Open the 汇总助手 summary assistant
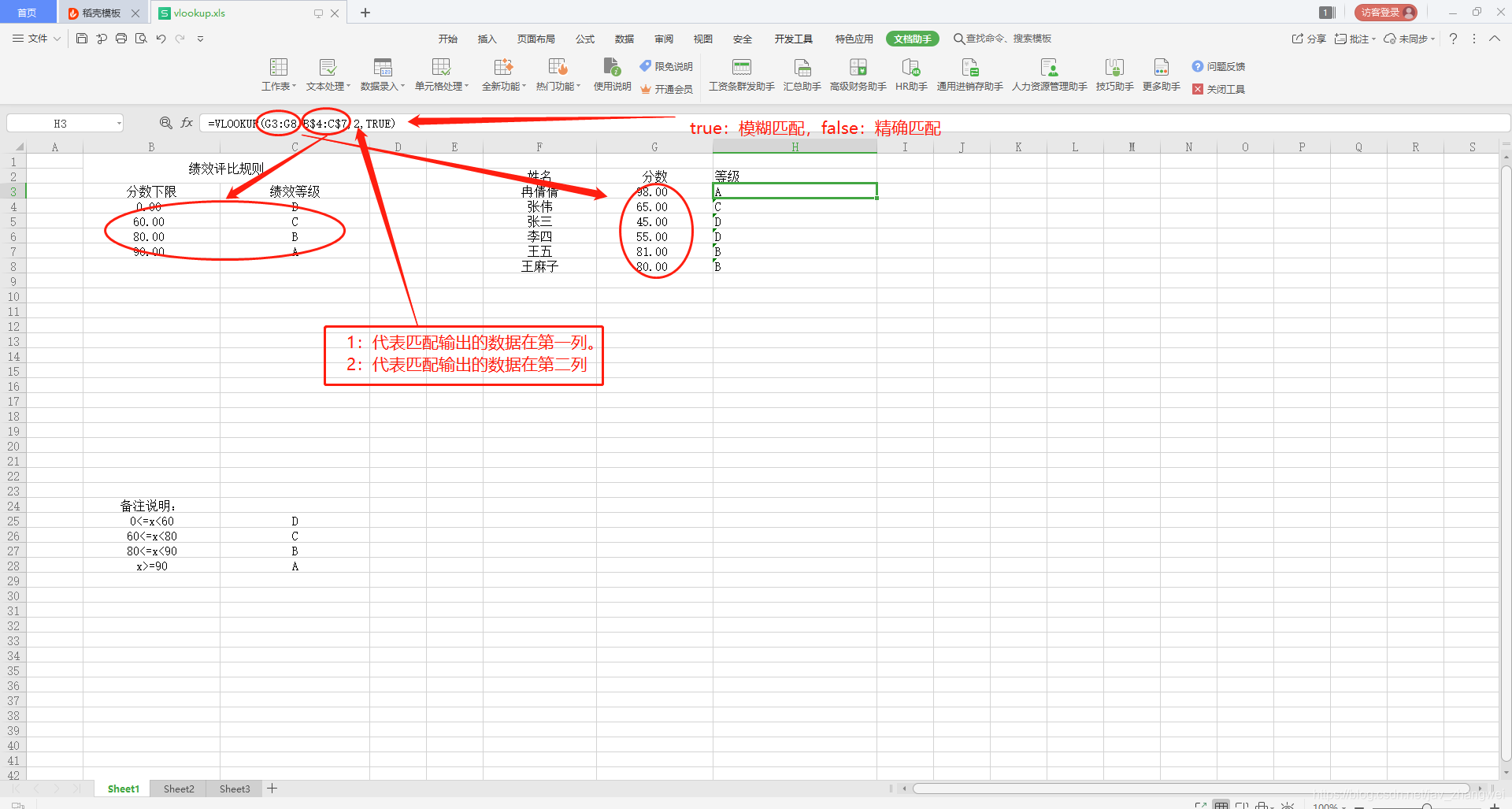 click(x=802, y=75)
